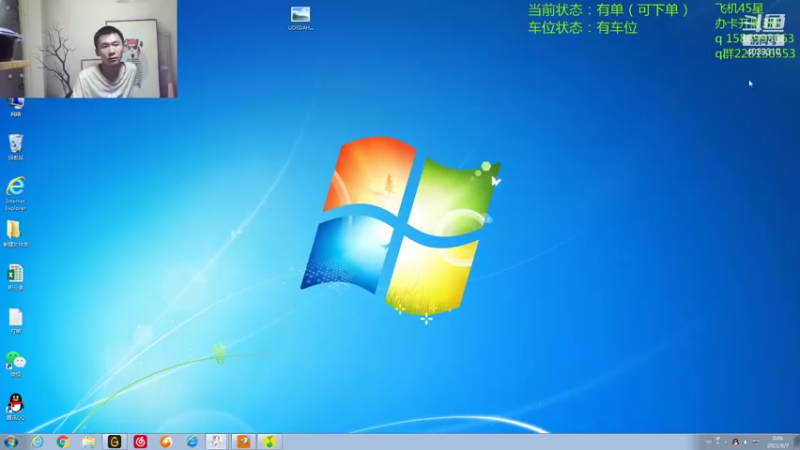
Task: Open the yellow folder on the desktop
Action: click(x=15, y=234)
